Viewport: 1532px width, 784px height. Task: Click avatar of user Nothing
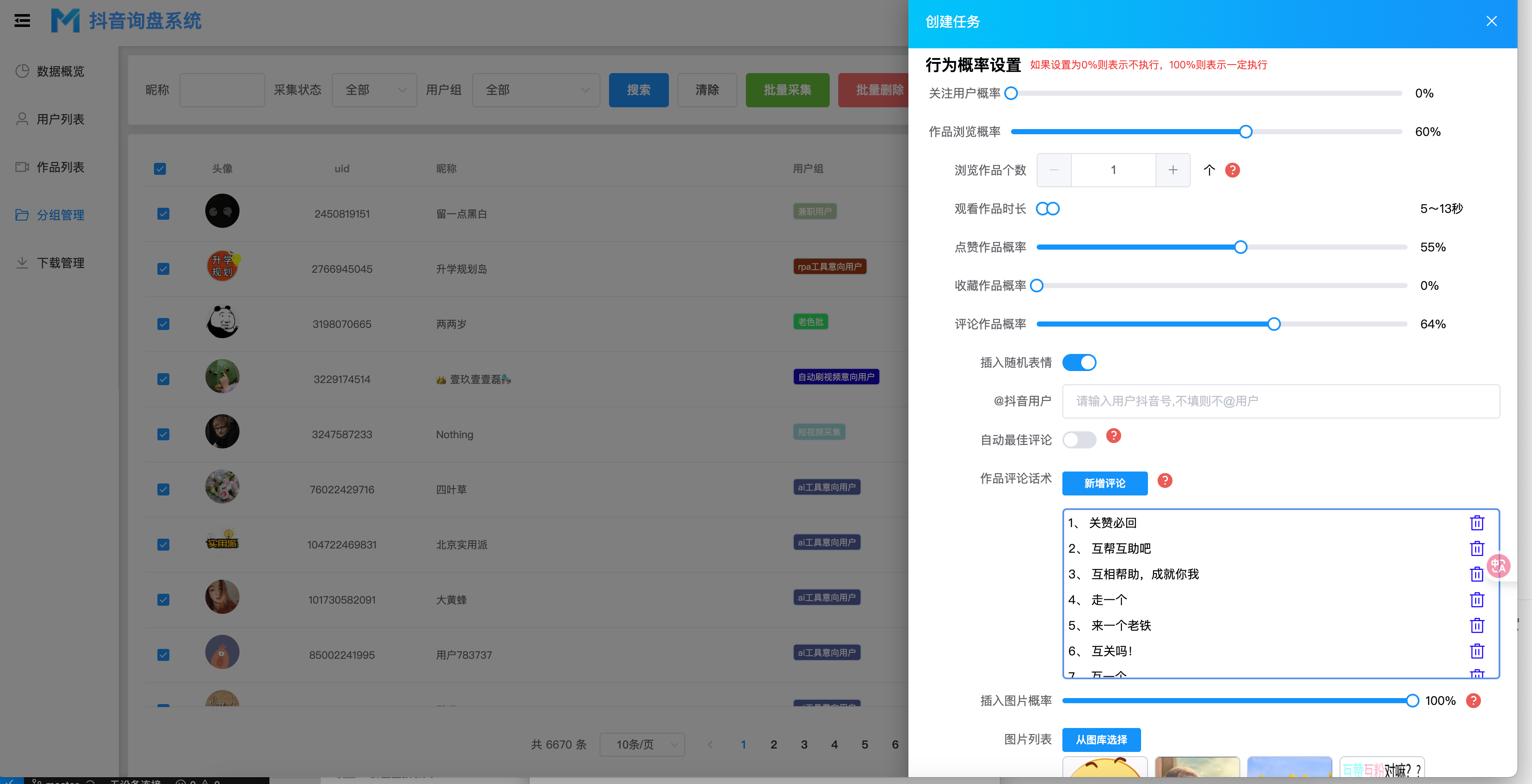(x=222, y=431)
